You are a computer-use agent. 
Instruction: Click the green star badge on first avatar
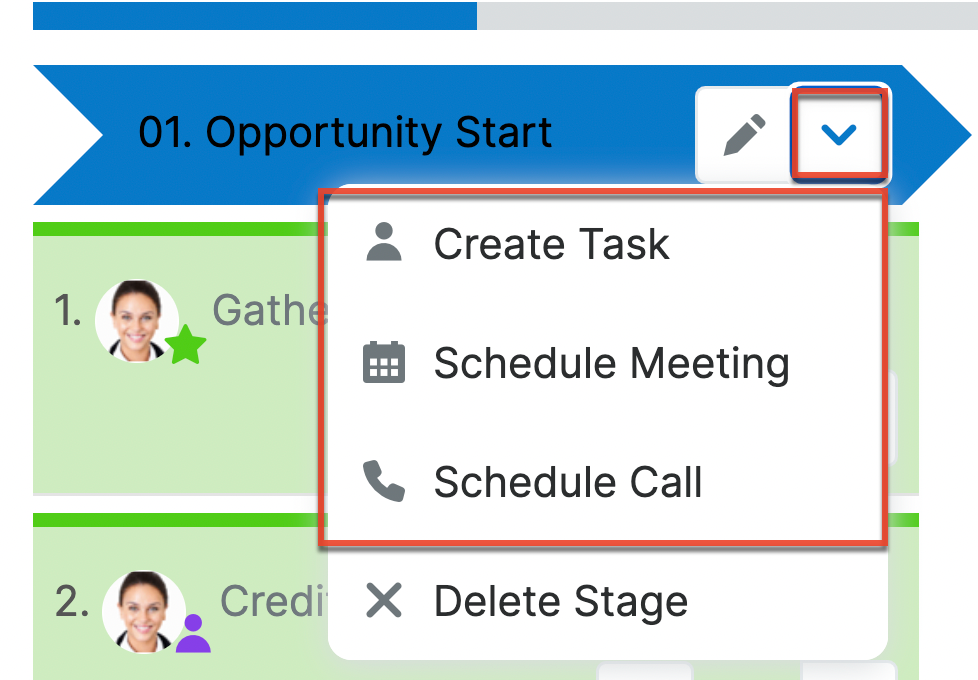pos(186,347)
